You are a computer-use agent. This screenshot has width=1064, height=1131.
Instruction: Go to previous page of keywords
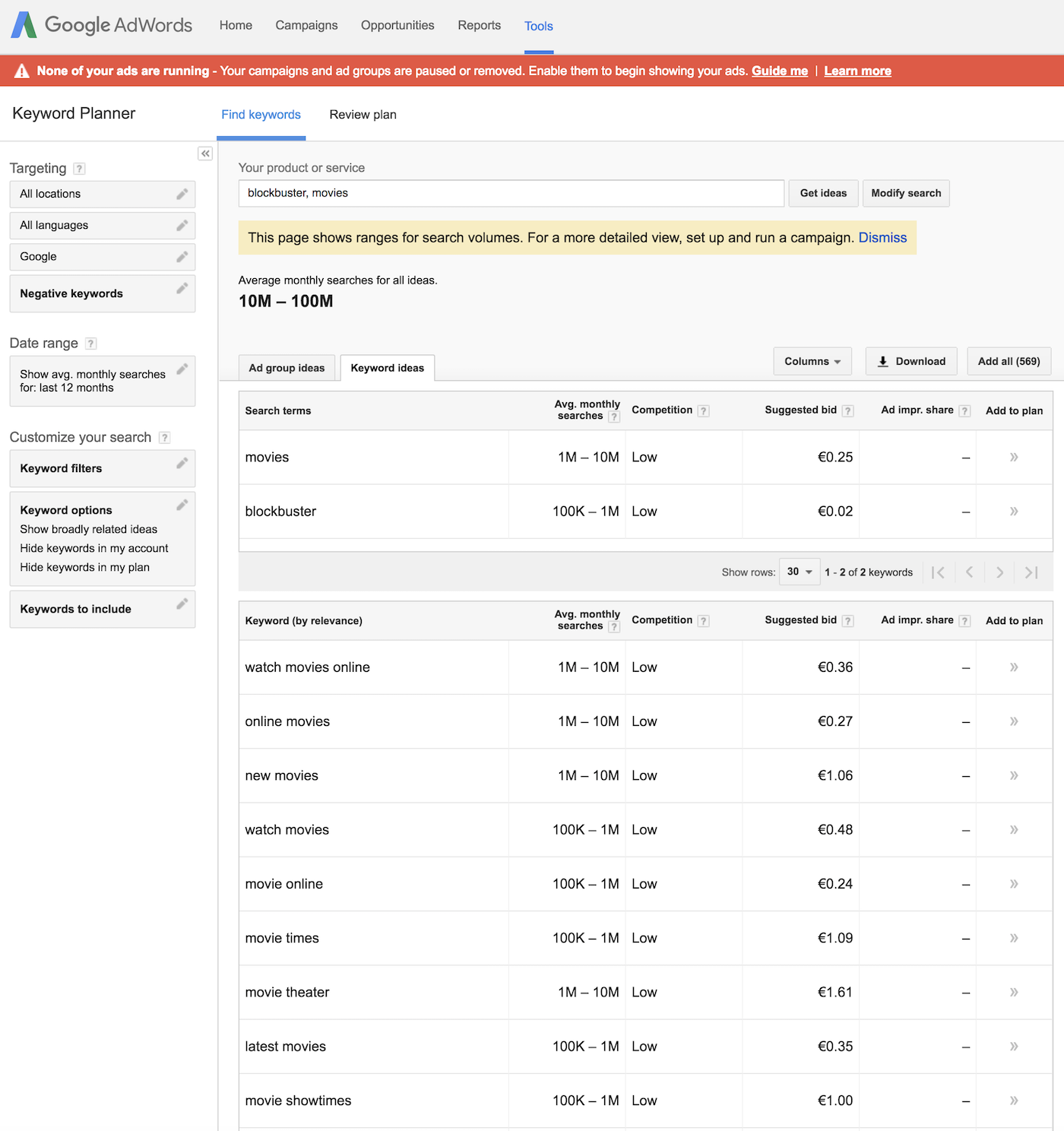tap(969, 572)
